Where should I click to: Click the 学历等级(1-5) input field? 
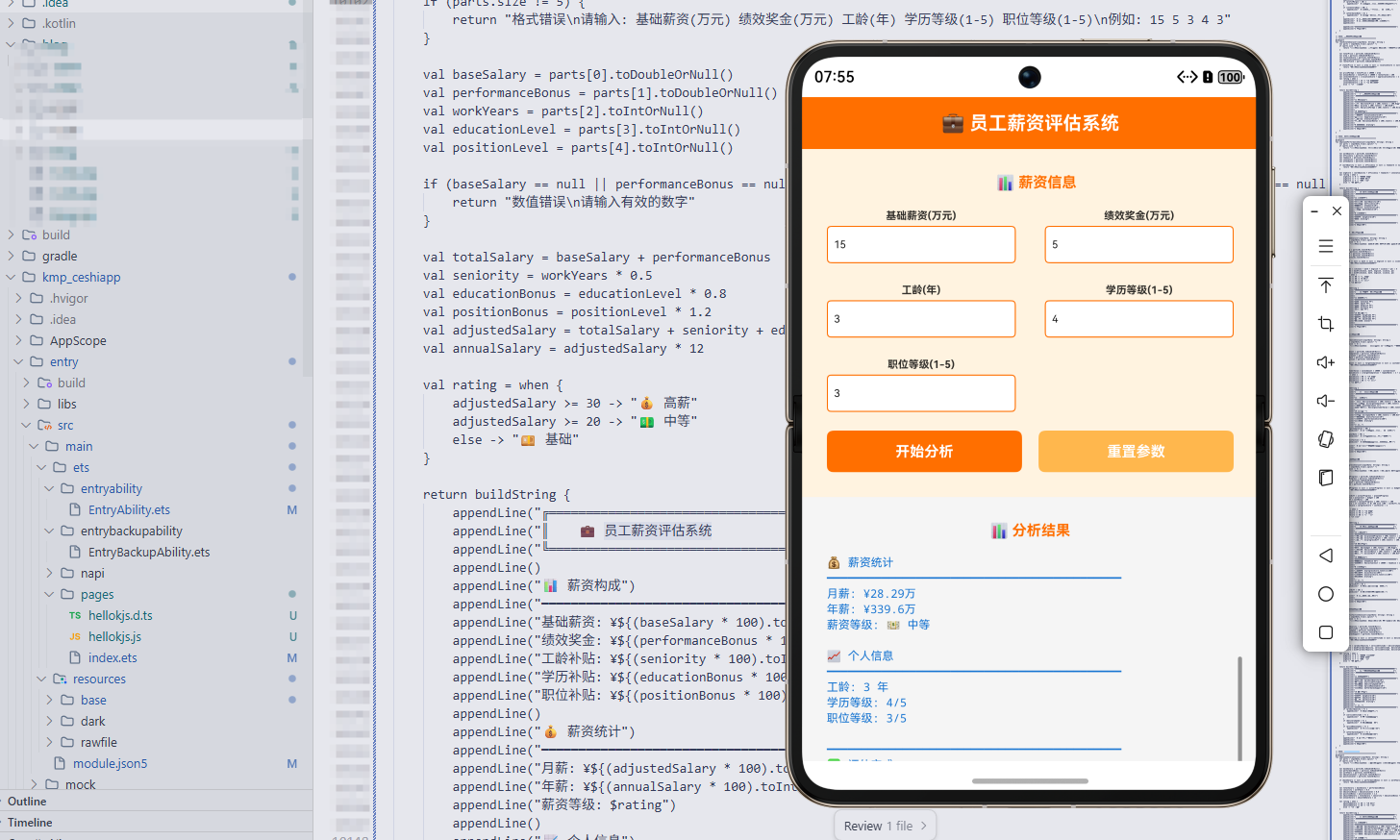point(1139,319)
